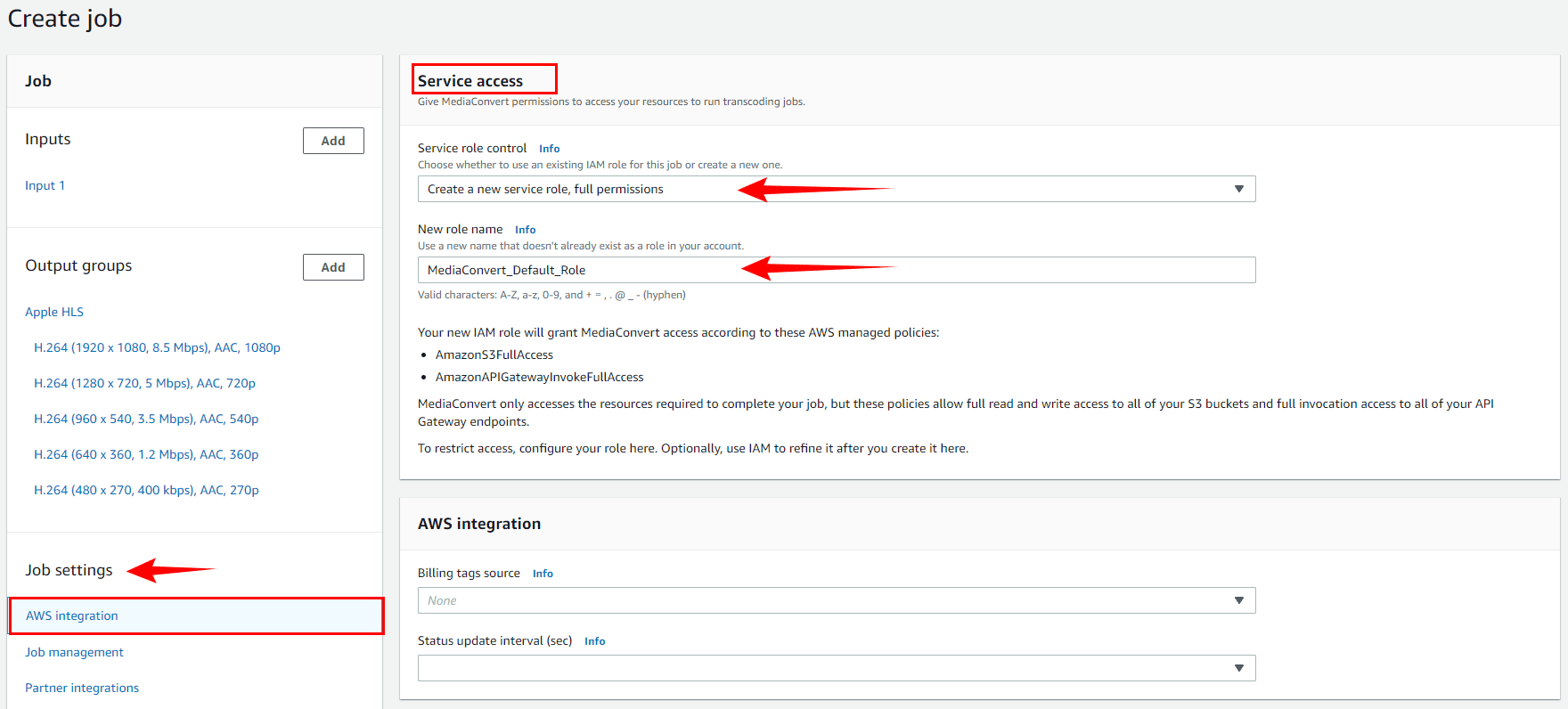Click the Service access heading
1568x709 pixels.
[470, 81]
